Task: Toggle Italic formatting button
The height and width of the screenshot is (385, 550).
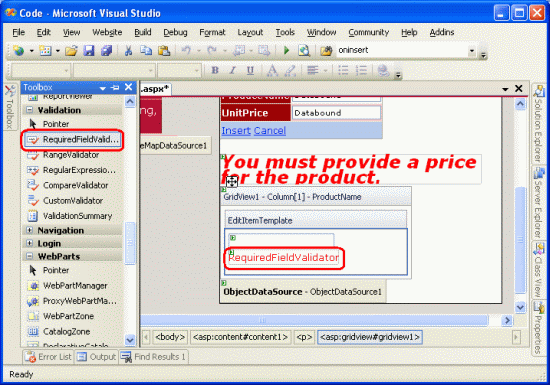Action: (232, 70)
